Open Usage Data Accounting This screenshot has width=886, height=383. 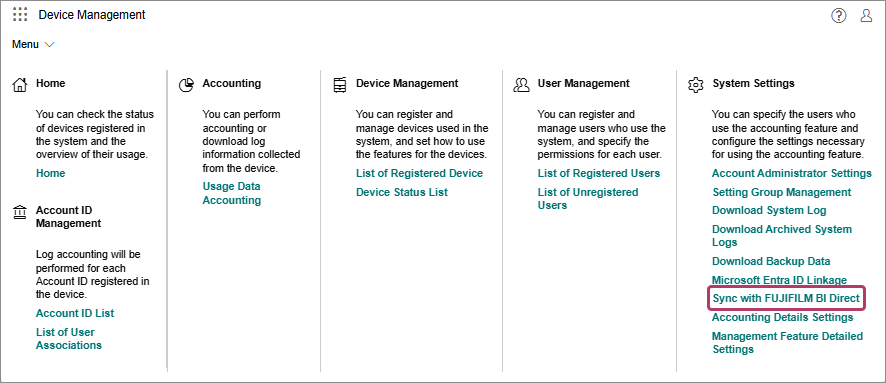point(232,193)
